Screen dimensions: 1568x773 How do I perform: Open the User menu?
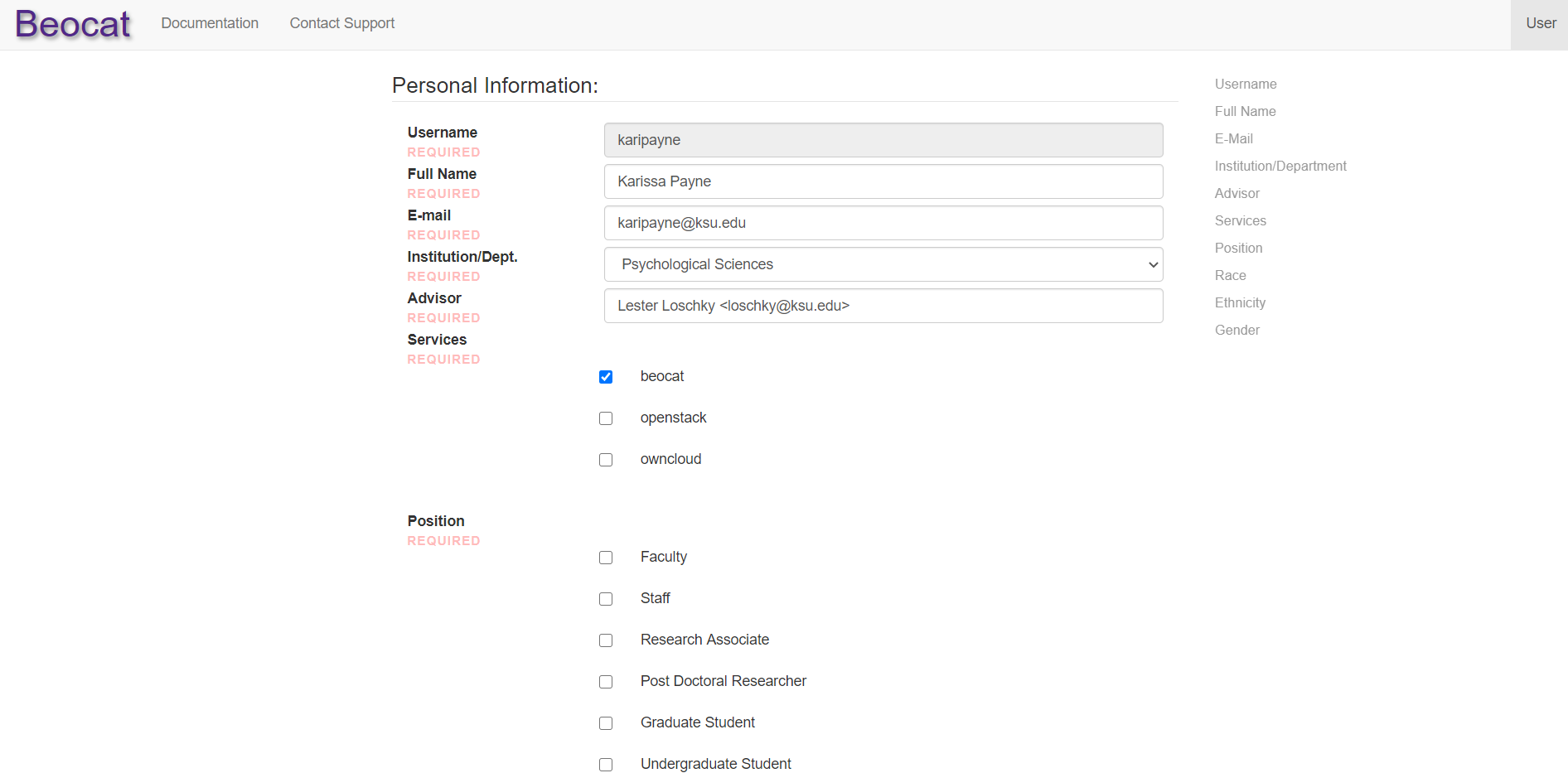click(x=1540, y=23)
